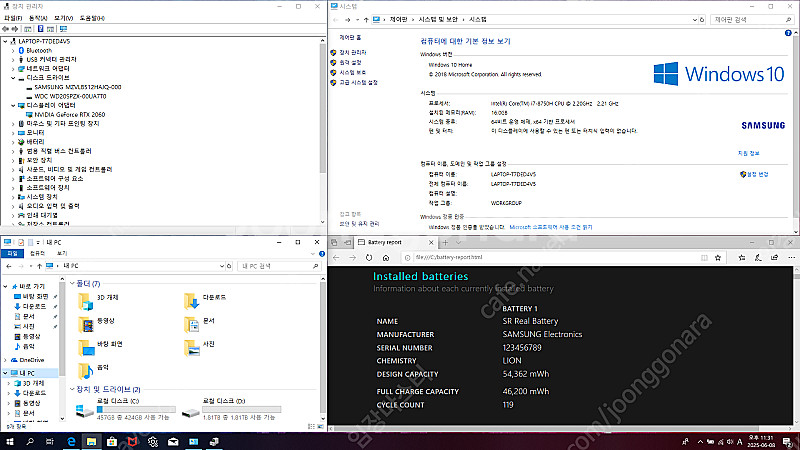This screenshot has width=800, height=450.
Task: Go back in File Explorer 내 PC
Action: pyautogui.click(x=9, y=266)
